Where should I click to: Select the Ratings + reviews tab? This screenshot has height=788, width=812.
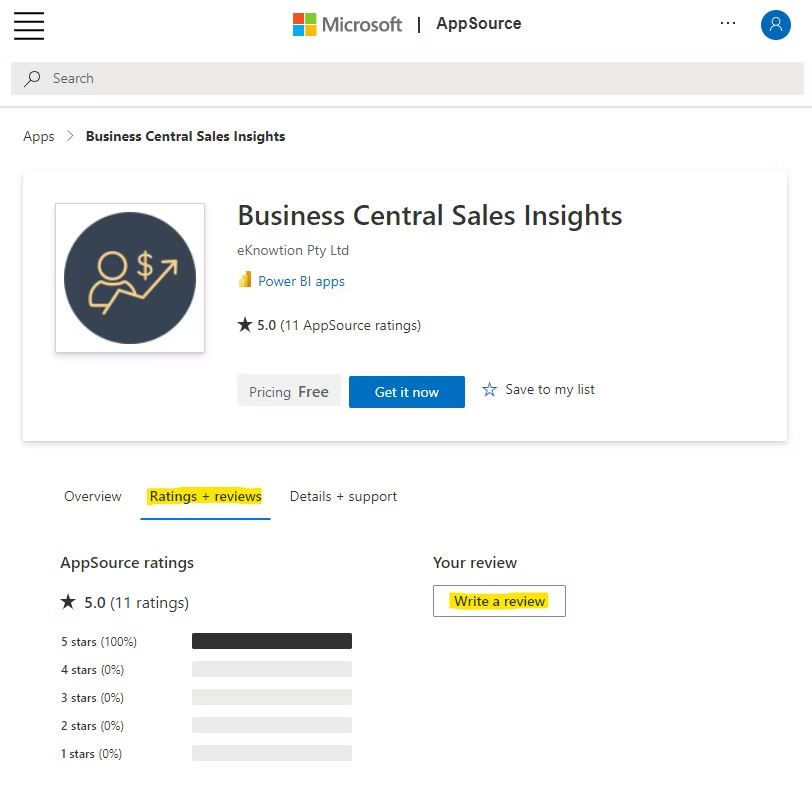(206, 497)
